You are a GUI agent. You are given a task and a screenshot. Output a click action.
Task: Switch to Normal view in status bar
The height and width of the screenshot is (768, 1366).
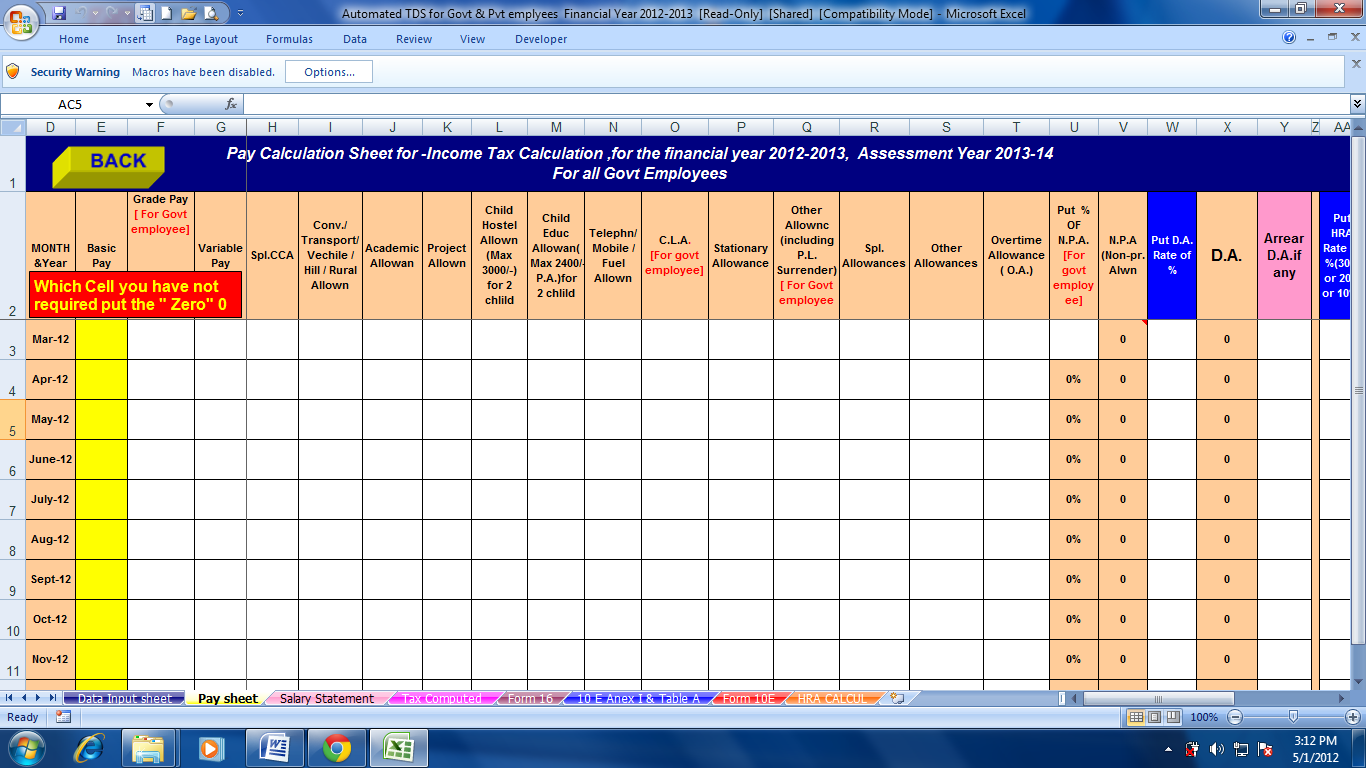pos(1135,717)
